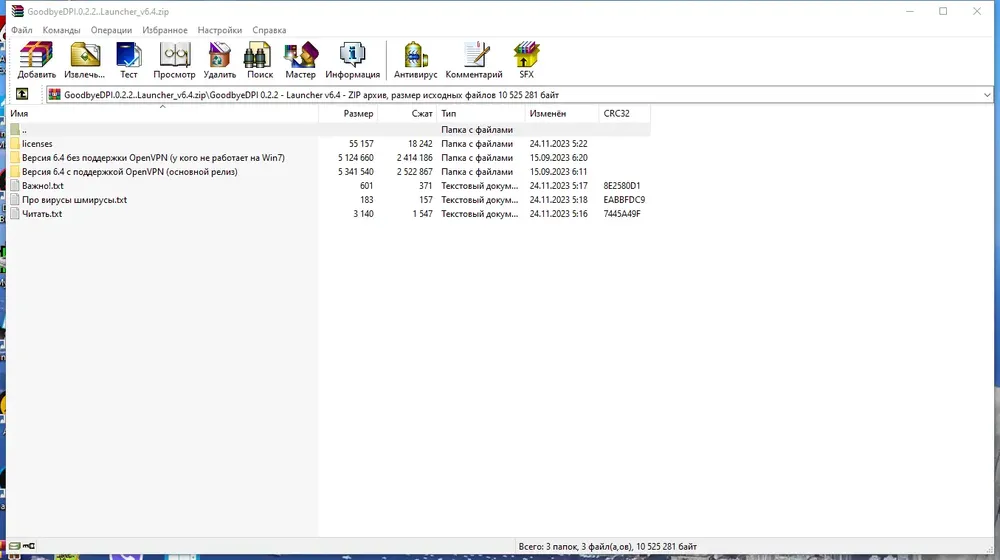Viewport: 1000px width, 560px height.
Task: Show archive Информация (Info)
Action: (352, 60)
